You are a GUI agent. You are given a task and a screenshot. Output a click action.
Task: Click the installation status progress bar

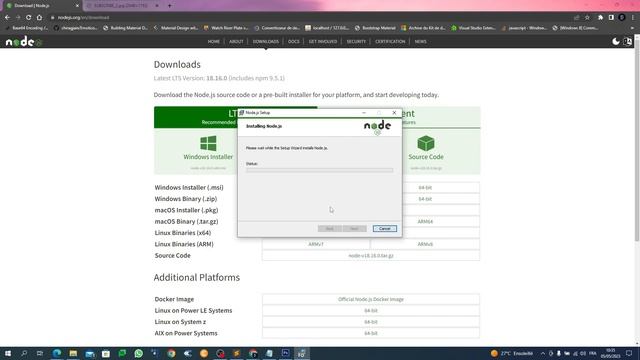pyautogui.click(x=320, y=170)
